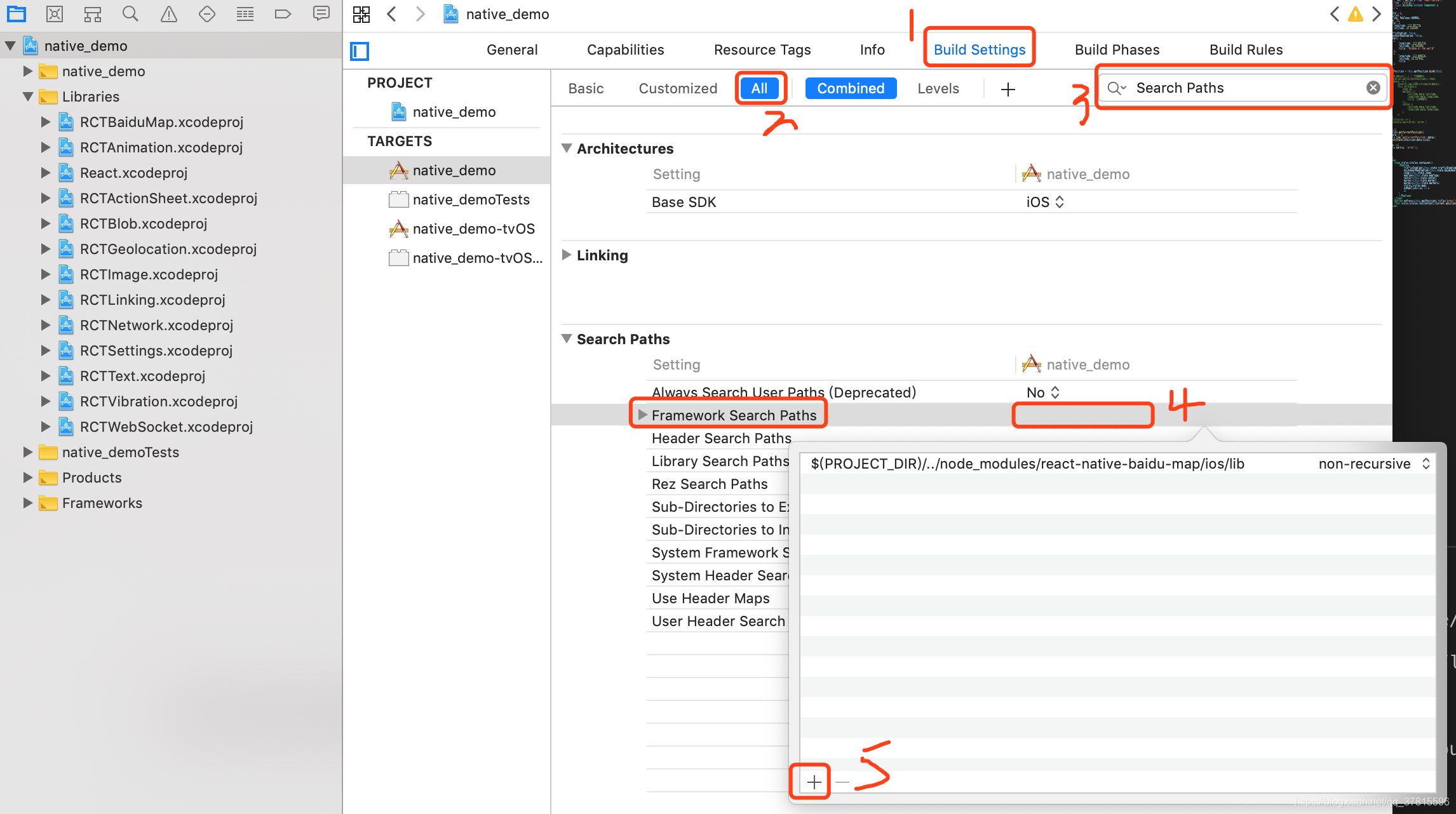This screenshot has height=814, width=1456.
Task: Collapse the Architectures section
Action: [567, 148]
